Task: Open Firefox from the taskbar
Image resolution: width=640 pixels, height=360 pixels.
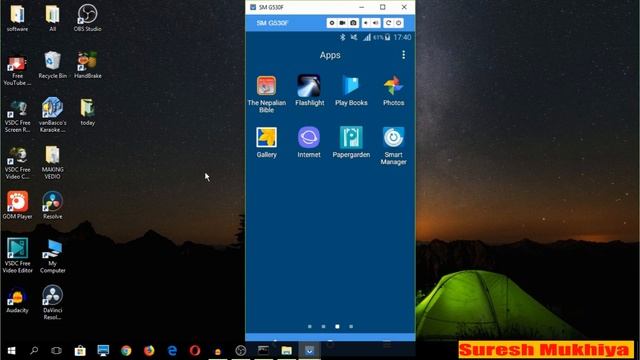Action: (149, 350)
